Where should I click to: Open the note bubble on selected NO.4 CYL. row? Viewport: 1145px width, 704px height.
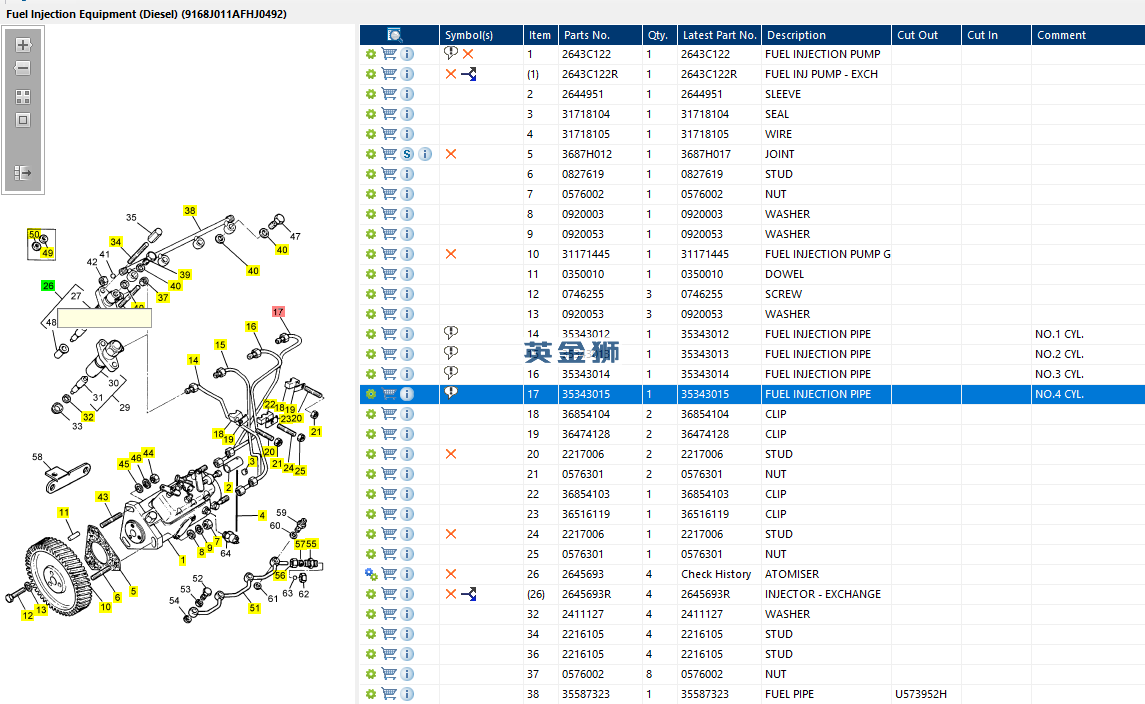(x=451, y=393)
